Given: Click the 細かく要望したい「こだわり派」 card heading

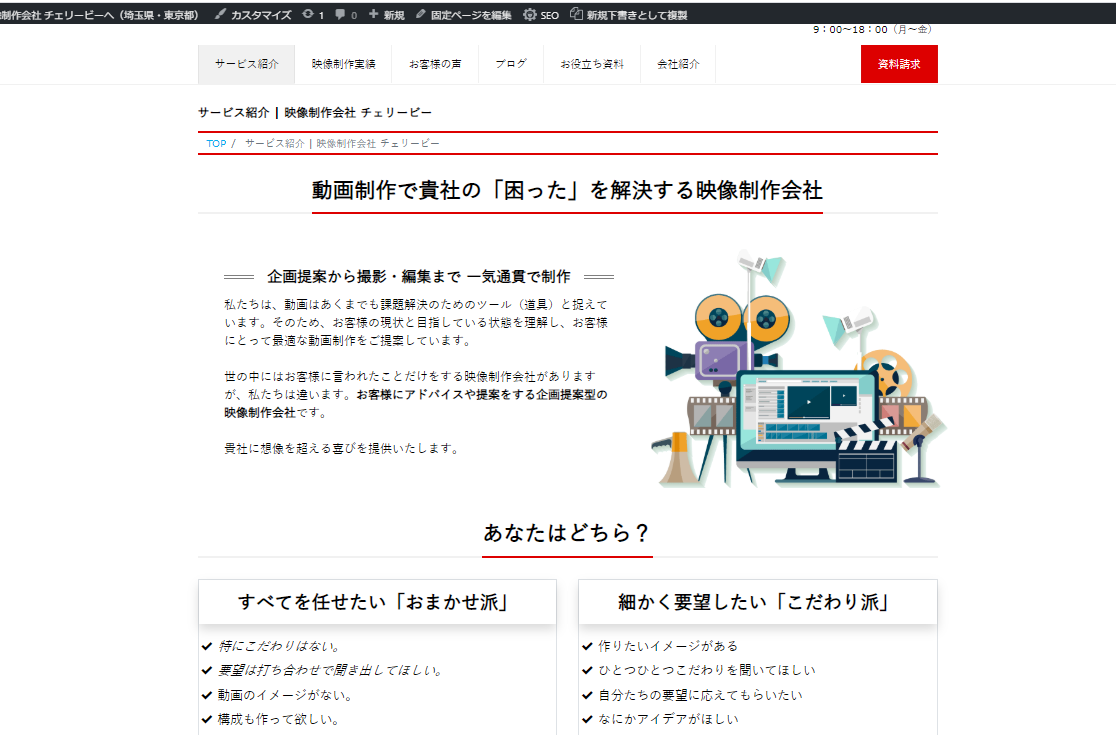Looking at the screenshot, I should pos(756,602).
